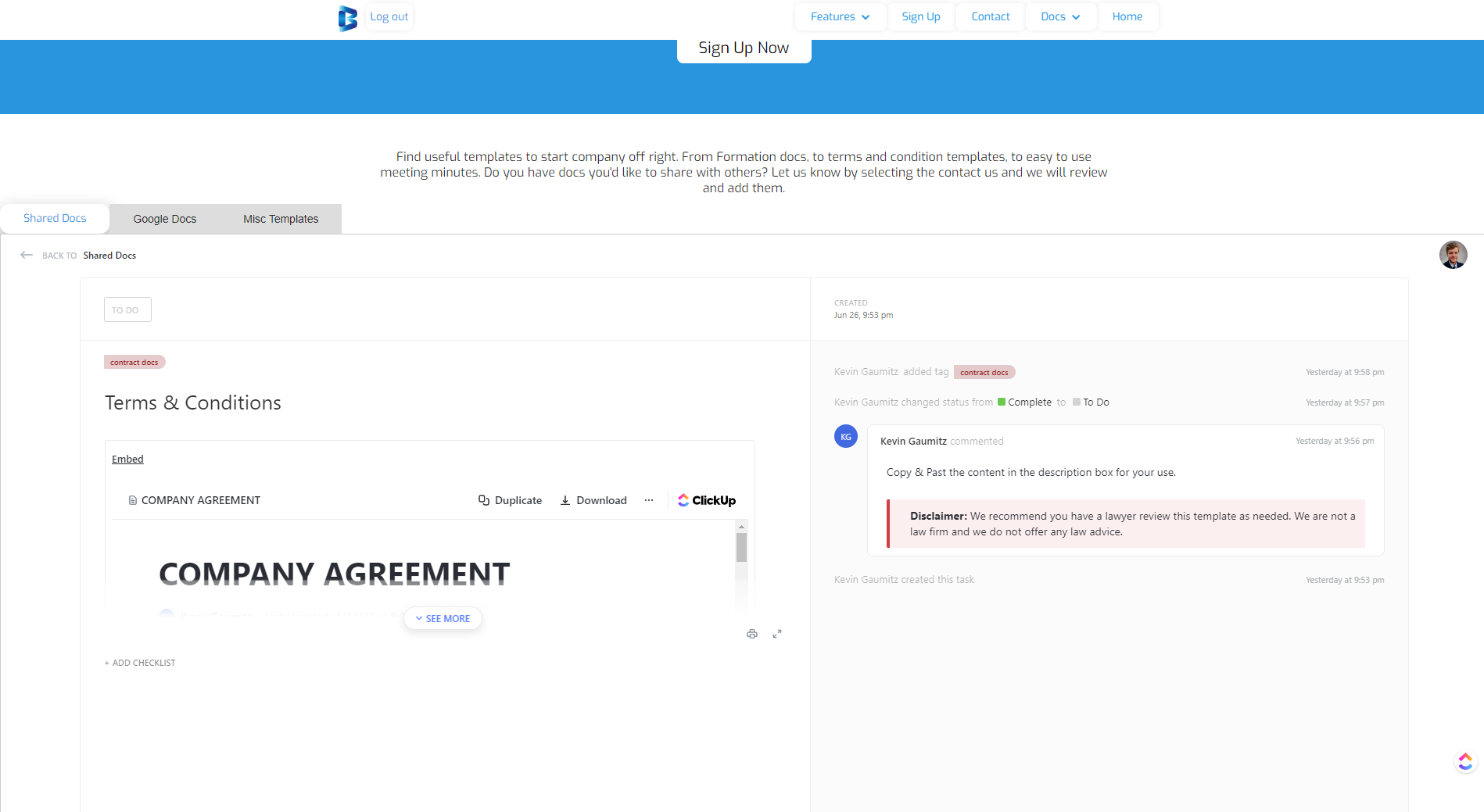The image size is (1484, 812).
Task: Click the KG commenter avatar
Action: (x=846, y=437)
